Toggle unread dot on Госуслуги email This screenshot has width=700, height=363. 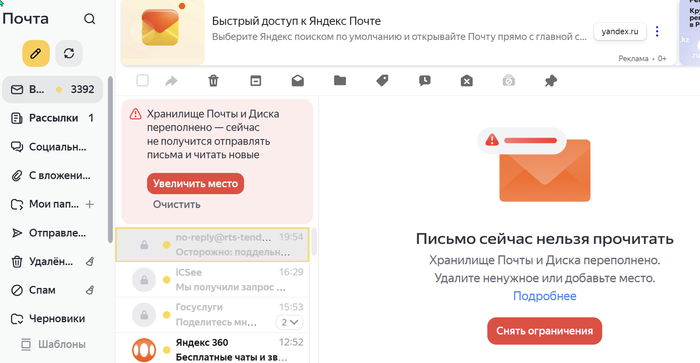(x=167, y=315)
